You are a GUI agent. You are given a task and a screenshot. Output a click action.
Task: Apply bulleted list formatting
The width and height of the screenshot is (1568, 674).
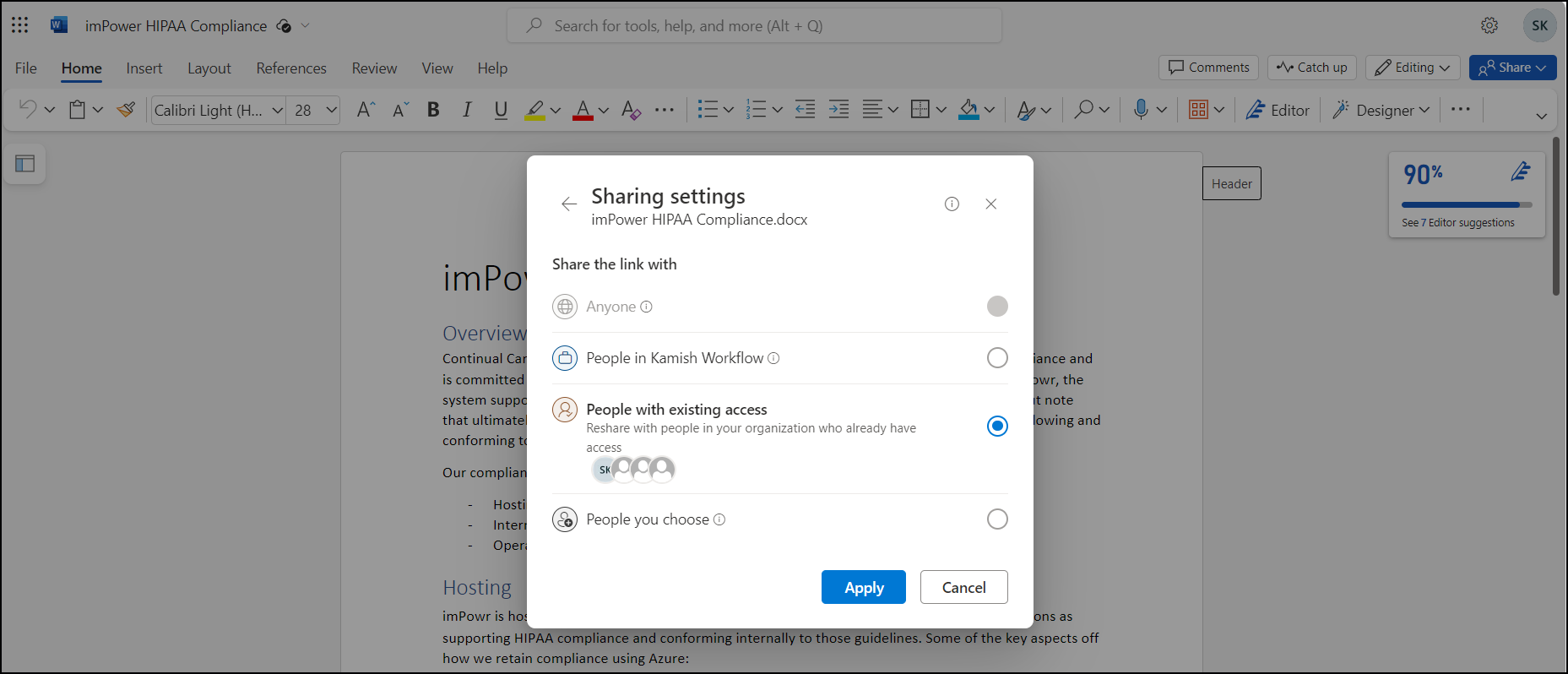708,110
